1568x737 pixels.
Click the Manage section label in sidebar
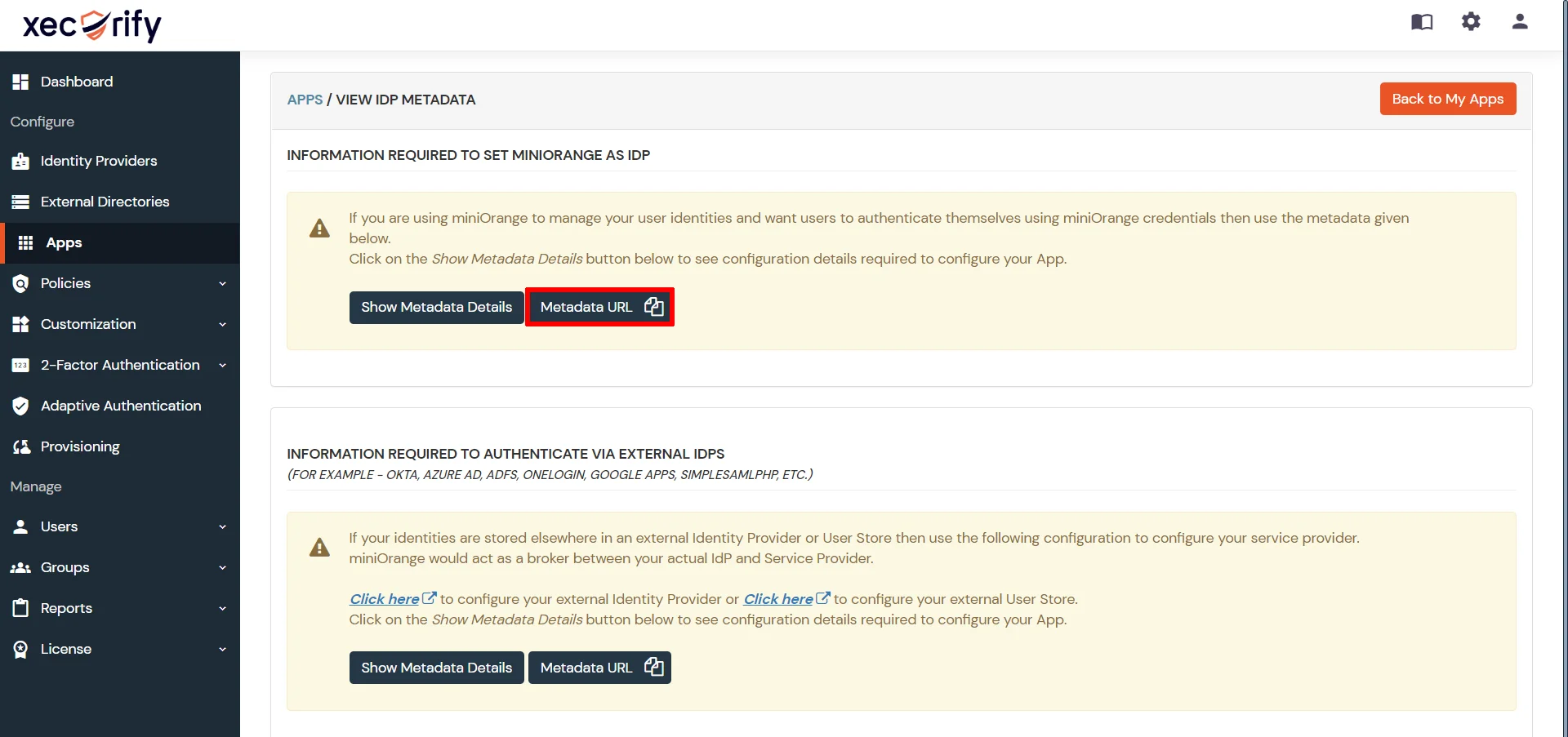[36, 486]
